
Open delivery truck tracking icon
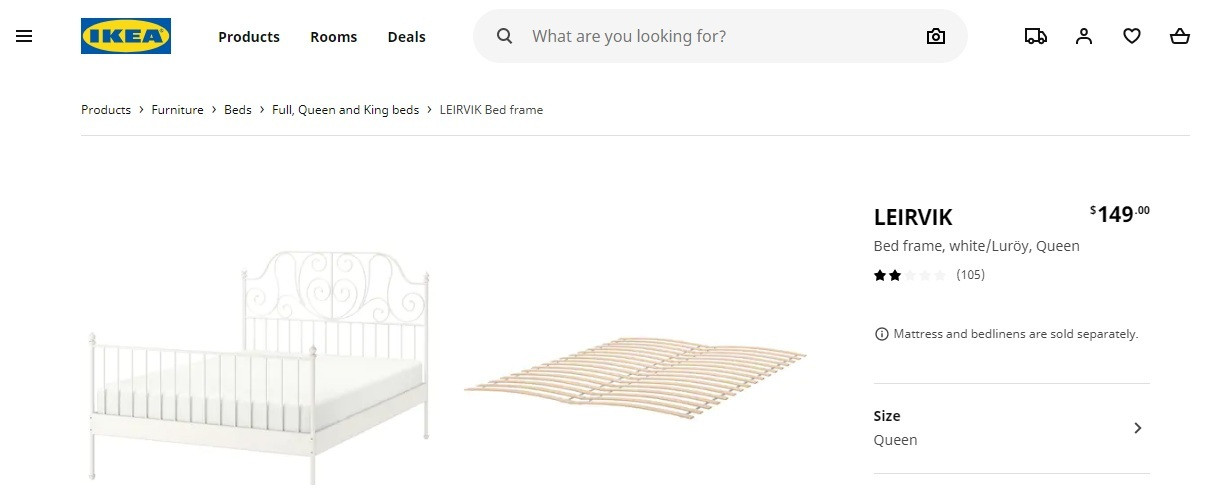[1036, 36]
